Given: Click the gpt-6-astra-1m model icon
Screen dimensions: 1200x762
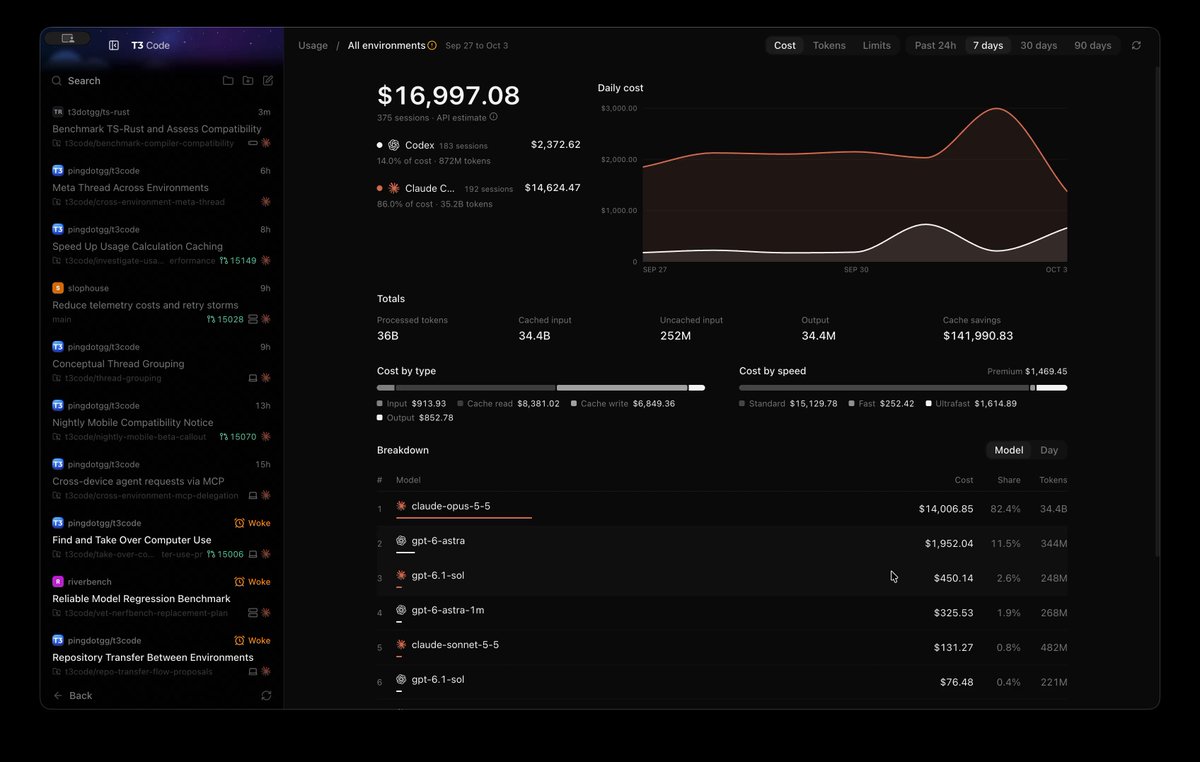Looking at the screenshot, I should 401,610.
